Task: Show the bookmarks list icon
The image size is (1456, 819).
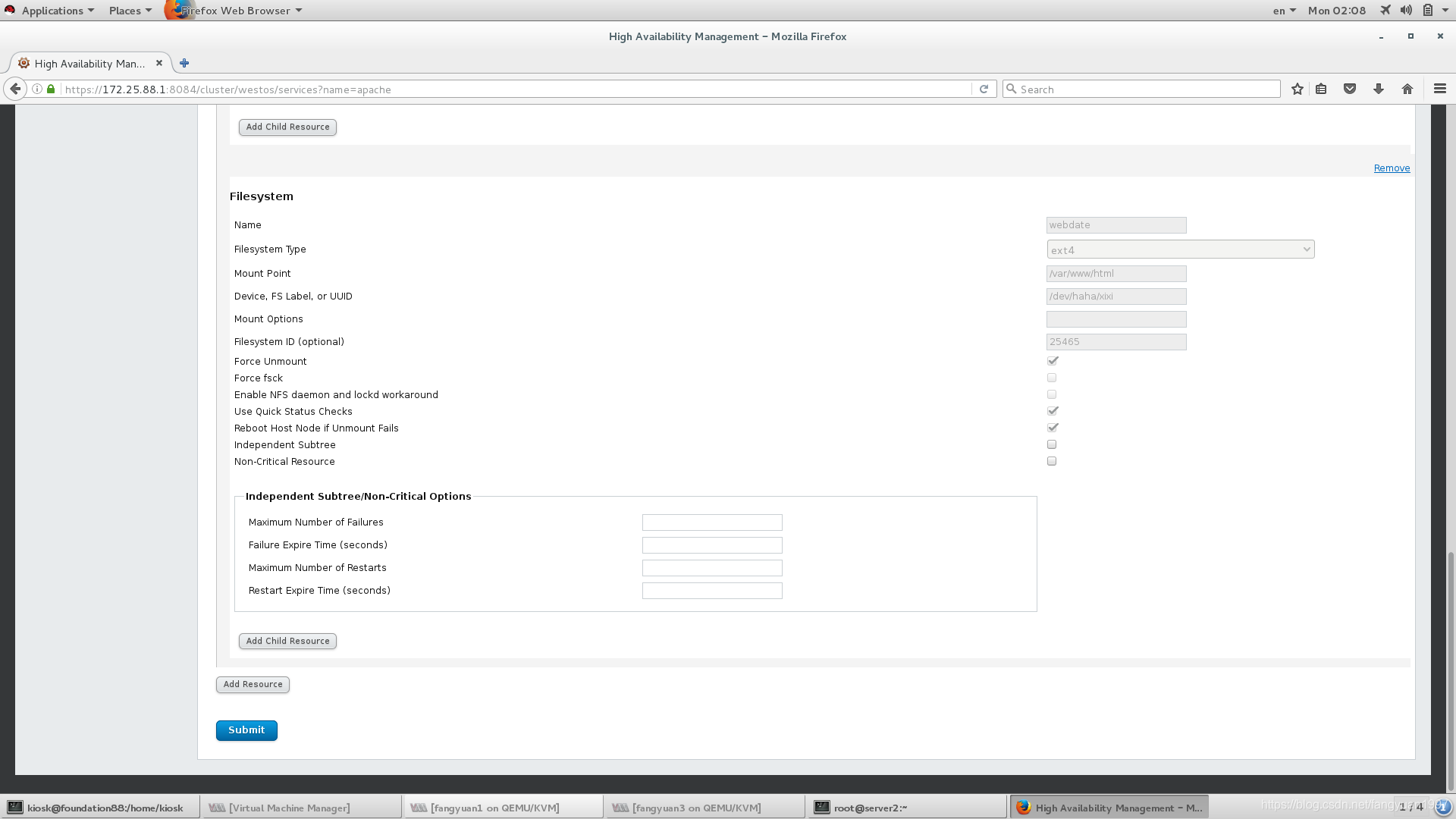Action: point(1321,89)
